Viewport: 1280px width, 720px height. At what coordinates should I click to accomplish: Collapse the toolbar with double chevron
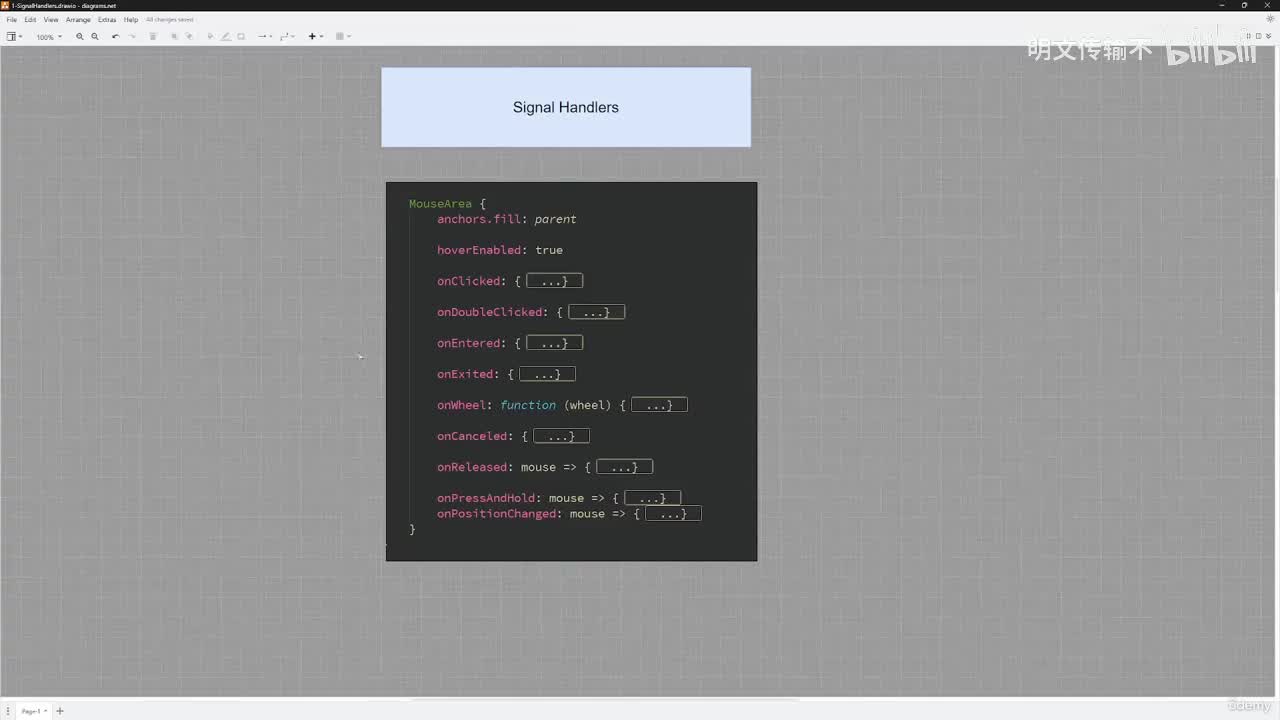[x=1270, y=36]
